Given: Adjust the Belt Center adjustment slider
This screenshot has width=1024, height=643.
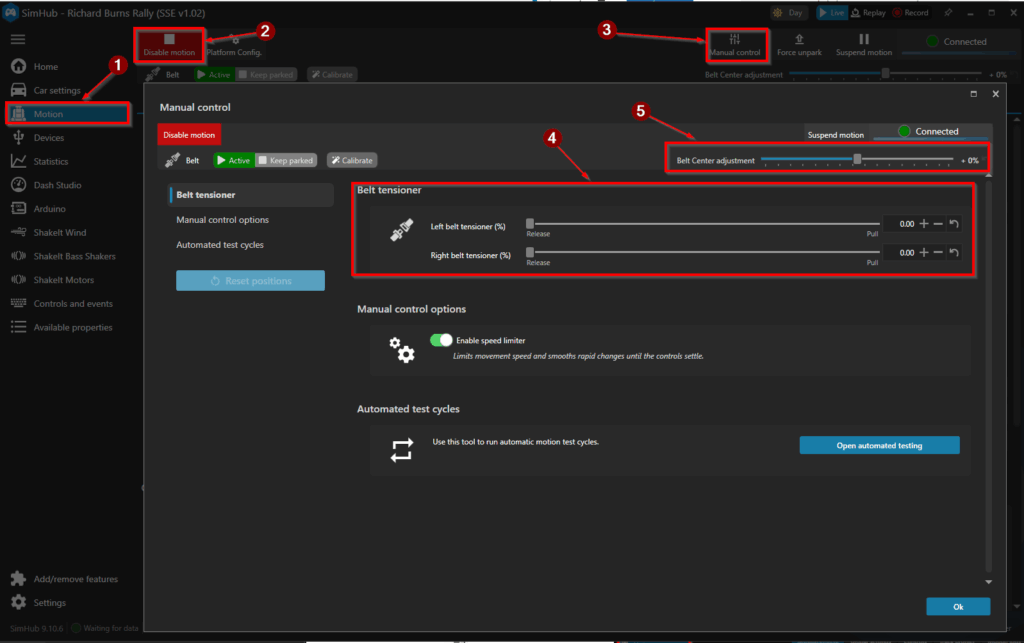Looking at the screenshot, I should pos(857,159).
